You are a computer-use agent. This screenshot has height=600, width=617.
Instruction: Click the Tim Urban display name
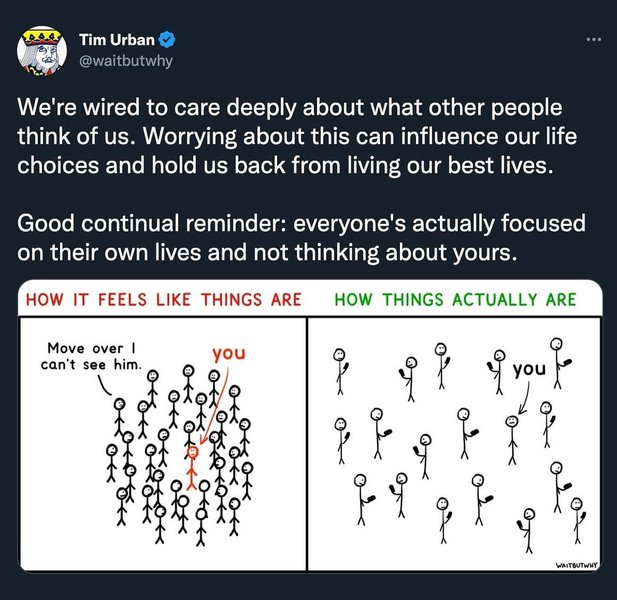click(118, 41)
